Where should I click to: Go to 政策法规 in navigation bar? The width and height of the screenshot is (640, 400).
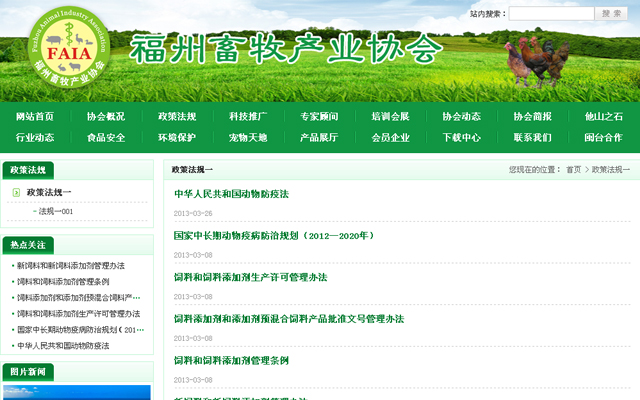point(177,117)
